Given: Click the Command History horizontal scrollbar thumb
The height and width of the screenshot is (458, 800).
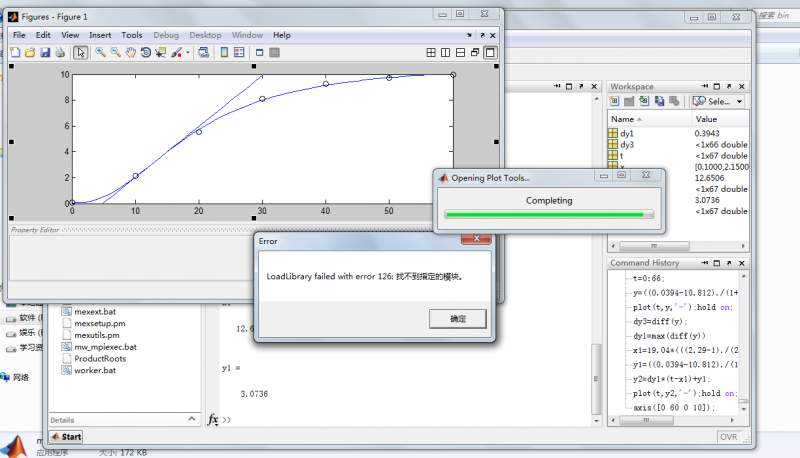Looking at the screenshot, I should (646, 420).
